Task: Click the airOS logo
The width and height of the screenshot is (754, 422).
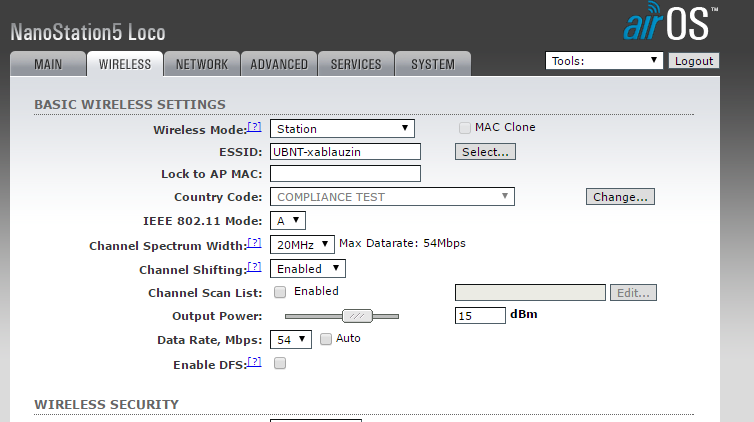Action: [670, 21]
